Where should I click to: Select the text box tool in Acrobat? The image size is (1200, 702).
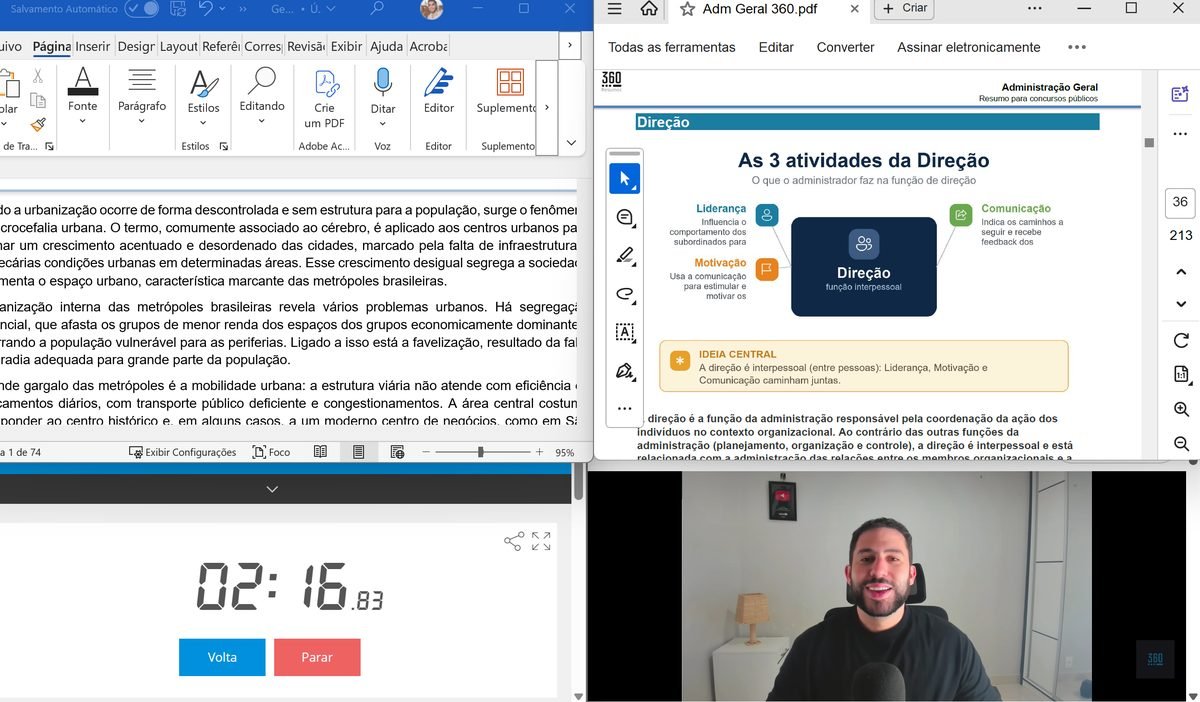click(625, 332)
